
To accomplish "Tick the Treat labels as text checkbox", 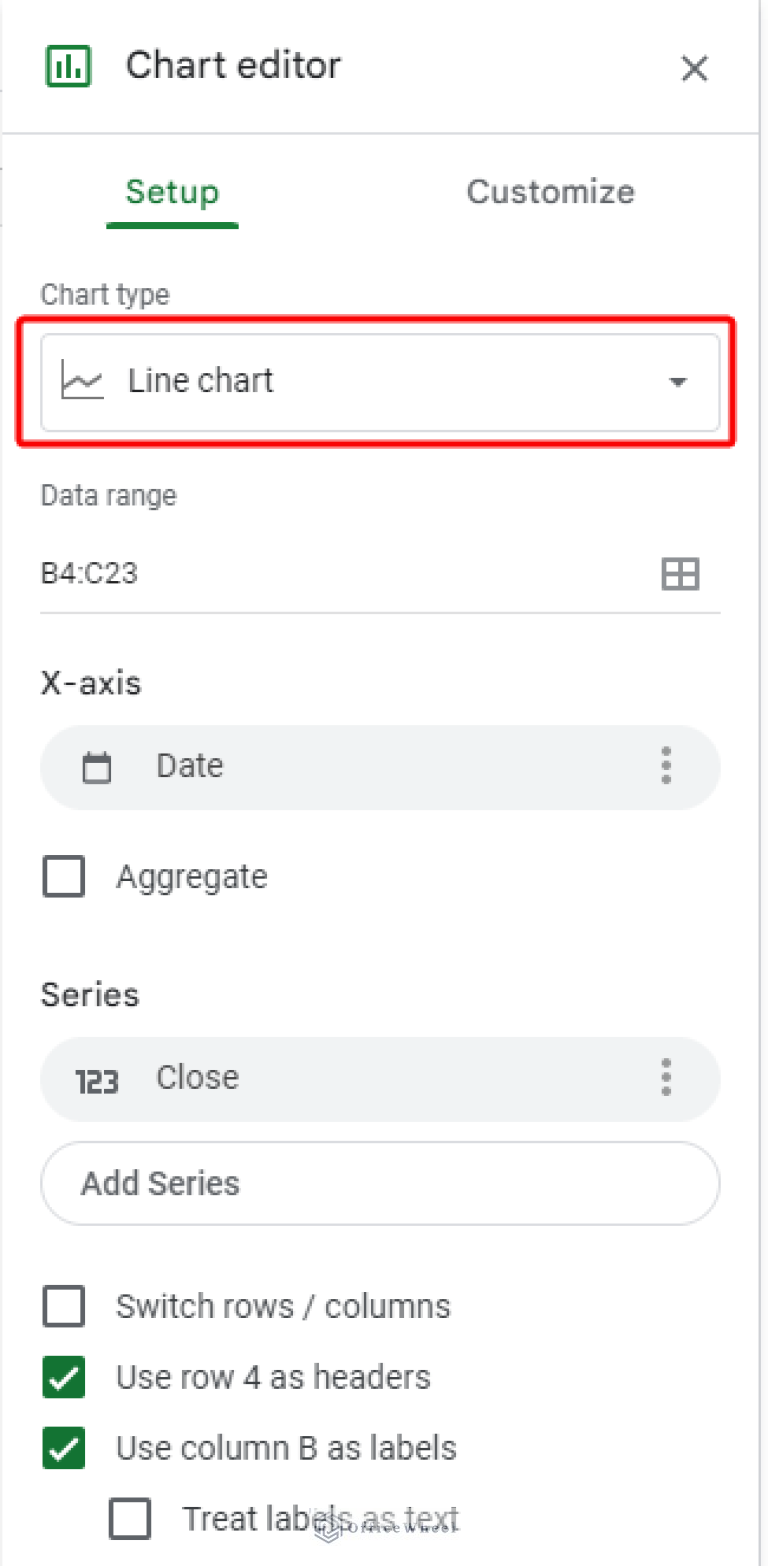I will click(x=130, y=1519).
